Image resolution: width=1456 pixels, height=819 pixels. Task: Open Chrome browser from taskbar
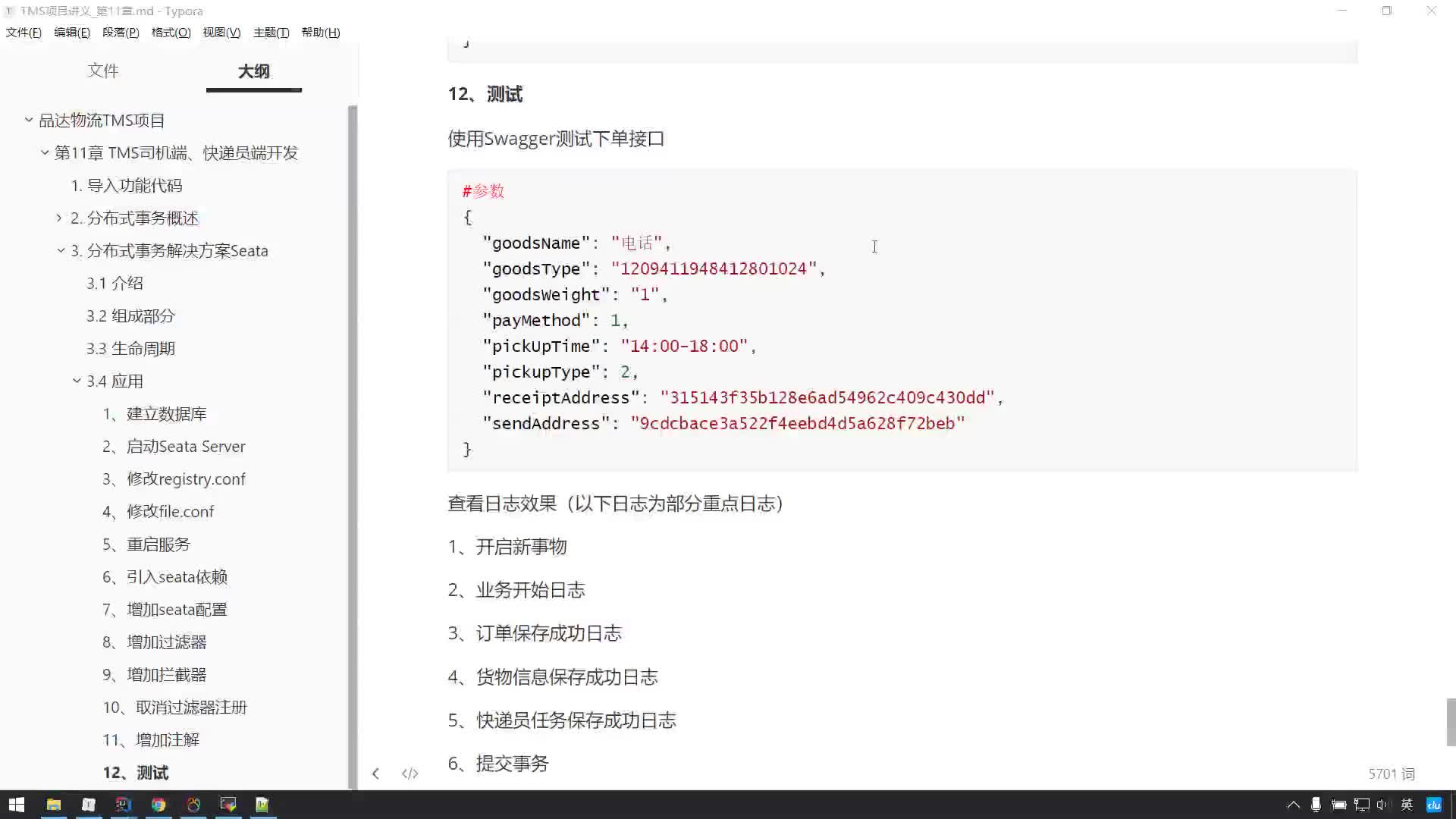coord(158,805)
